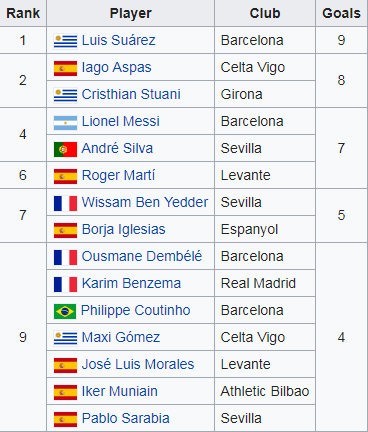Click the Brazil flag beside Philippe Coutinho
Image resolution: width=368 pixels, height=432 pixels.
[65, 311]
